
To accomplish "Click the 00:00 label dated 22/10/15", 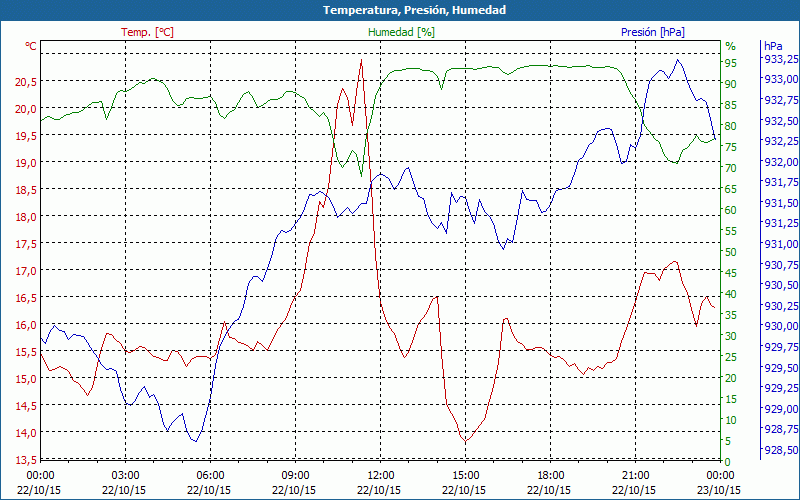I will tap(40, 476).
